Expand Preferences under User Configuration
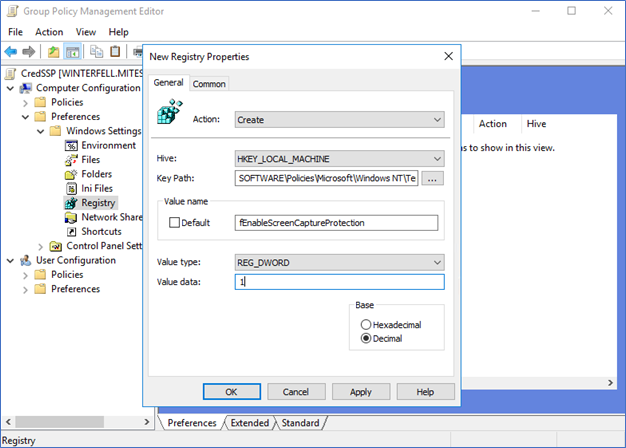The image size is (626, 448). 25,290
